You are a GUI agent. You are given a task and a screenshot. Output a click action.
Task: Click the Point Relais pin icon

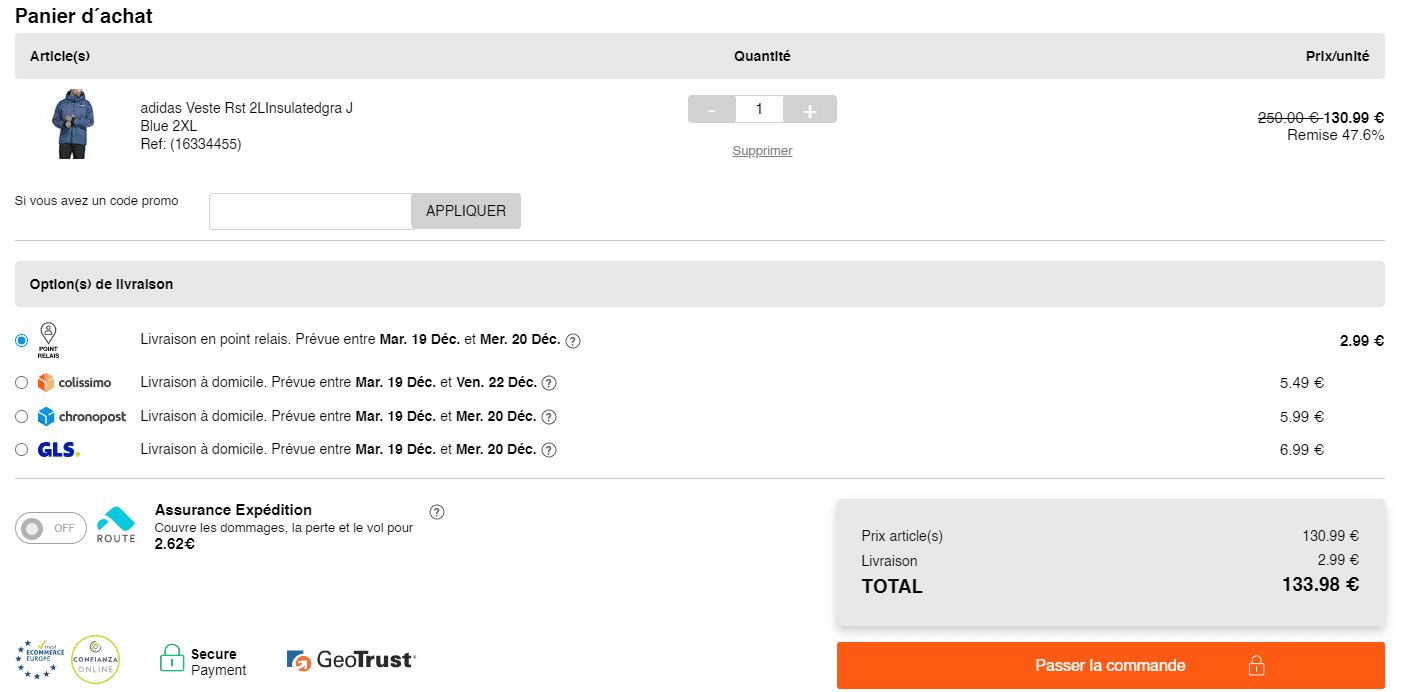click(48, 340)
